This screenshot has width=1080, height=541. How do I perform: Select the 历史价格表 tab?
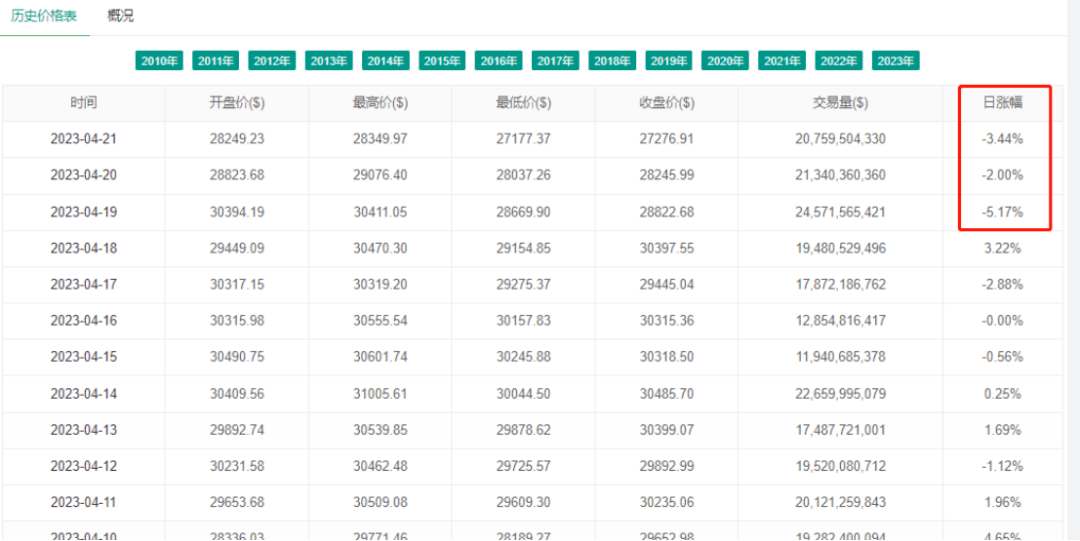pos(44,16)
